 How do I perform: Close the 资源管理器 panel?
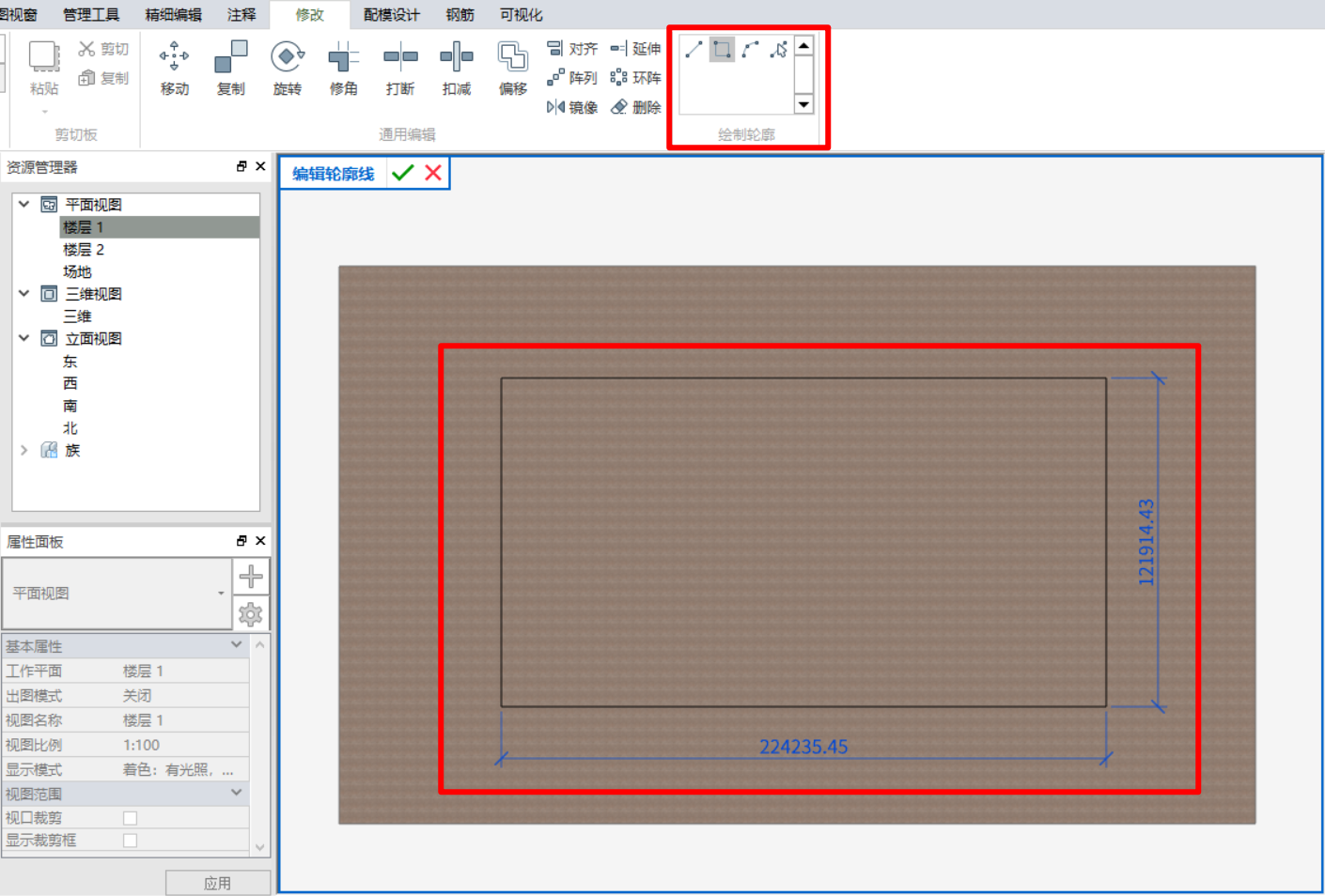pyautogui.click(x=260, y=166)
